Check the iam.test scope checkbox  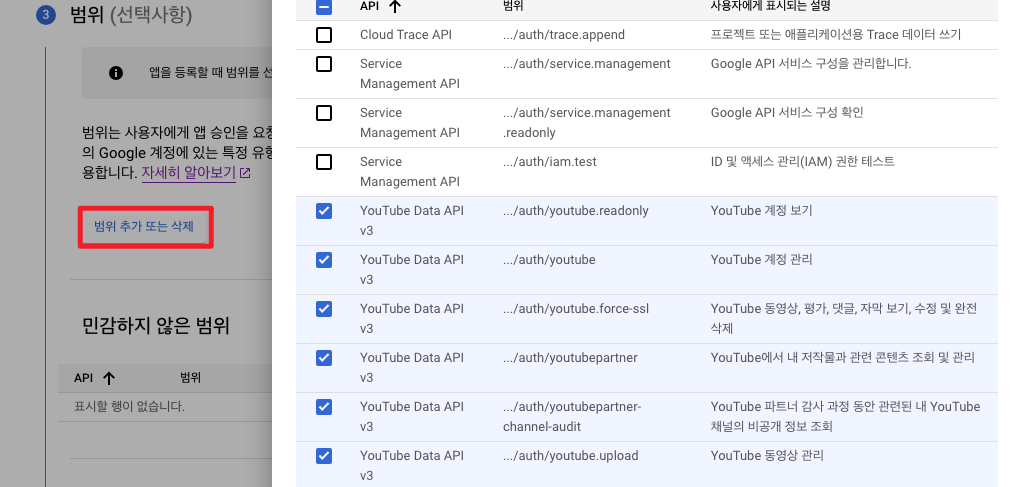tap(324, 162)
